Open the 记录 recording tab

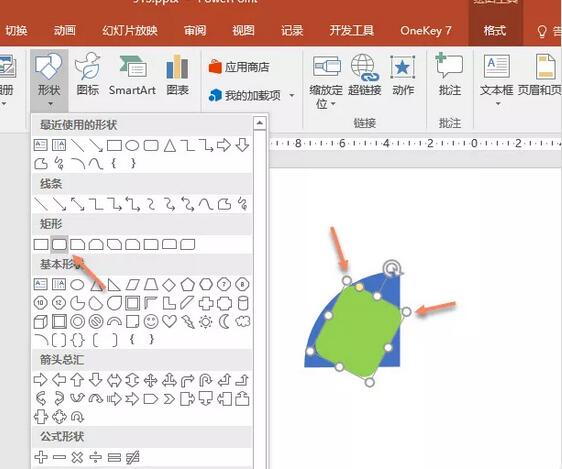(x=292, y=30)
